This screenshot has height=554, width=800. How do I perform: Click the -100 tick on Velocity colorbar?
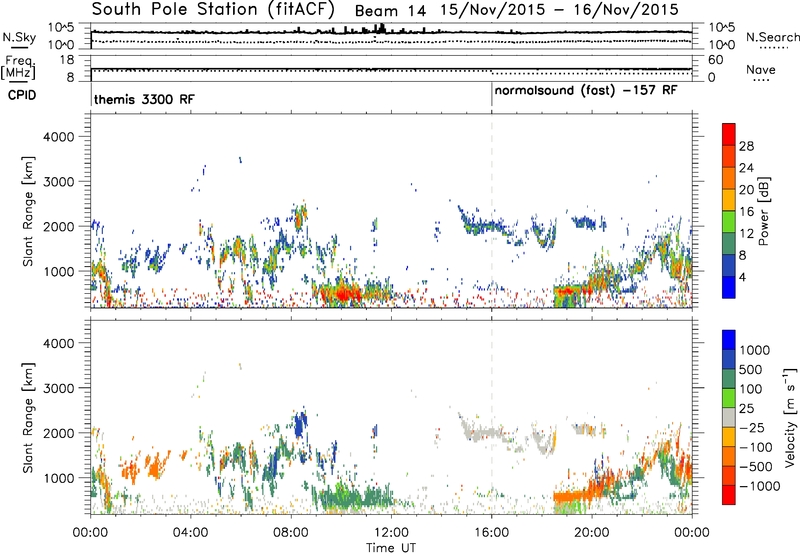tap(756, 447)
